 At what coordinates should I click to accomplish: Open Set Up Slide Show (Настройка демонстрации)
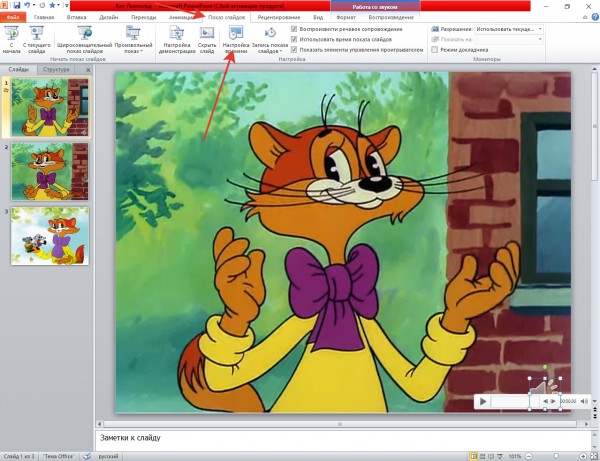point(177,40)
